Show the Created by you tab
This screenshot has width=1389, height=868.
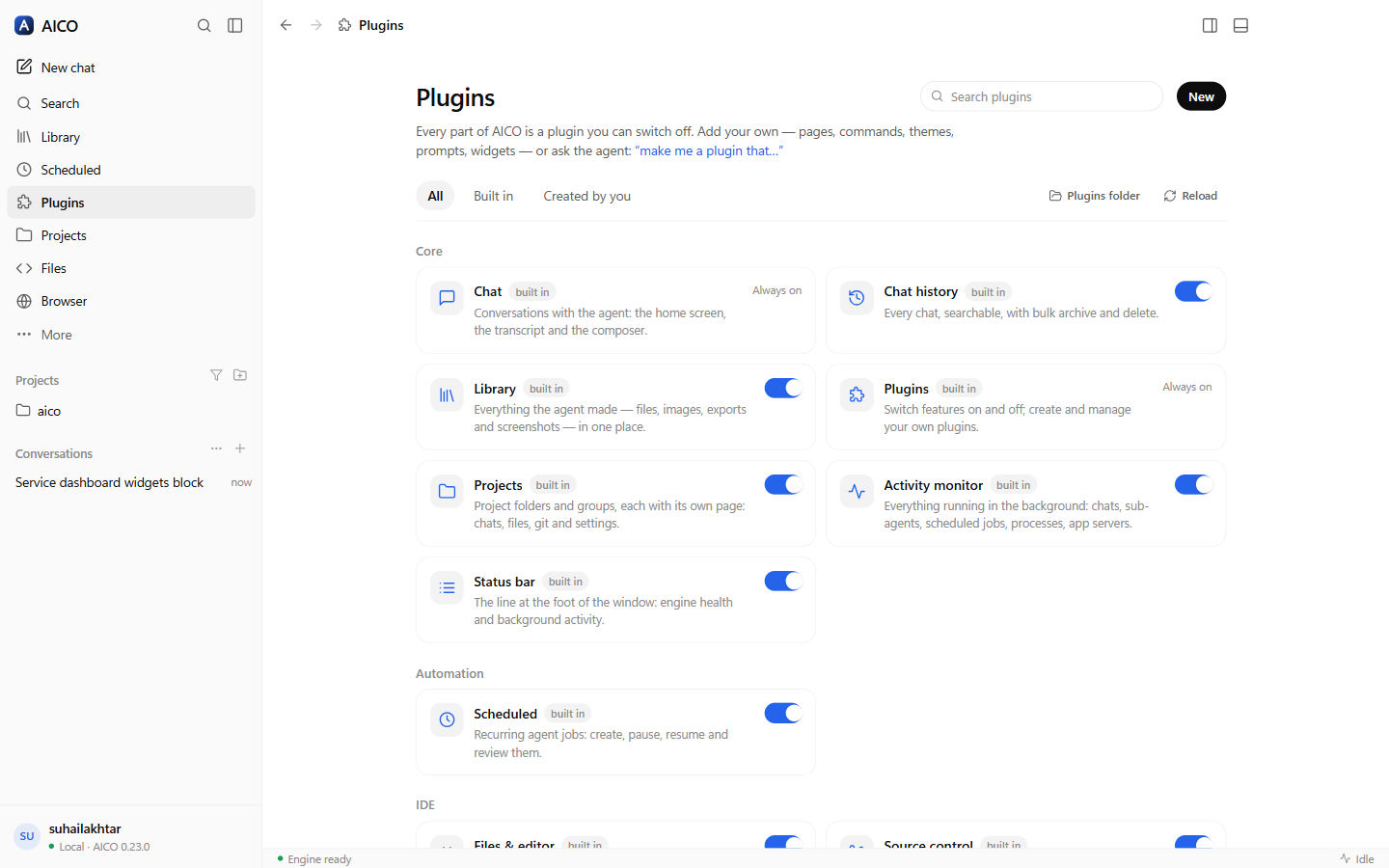pyautogui.click(x=586, y=196)
